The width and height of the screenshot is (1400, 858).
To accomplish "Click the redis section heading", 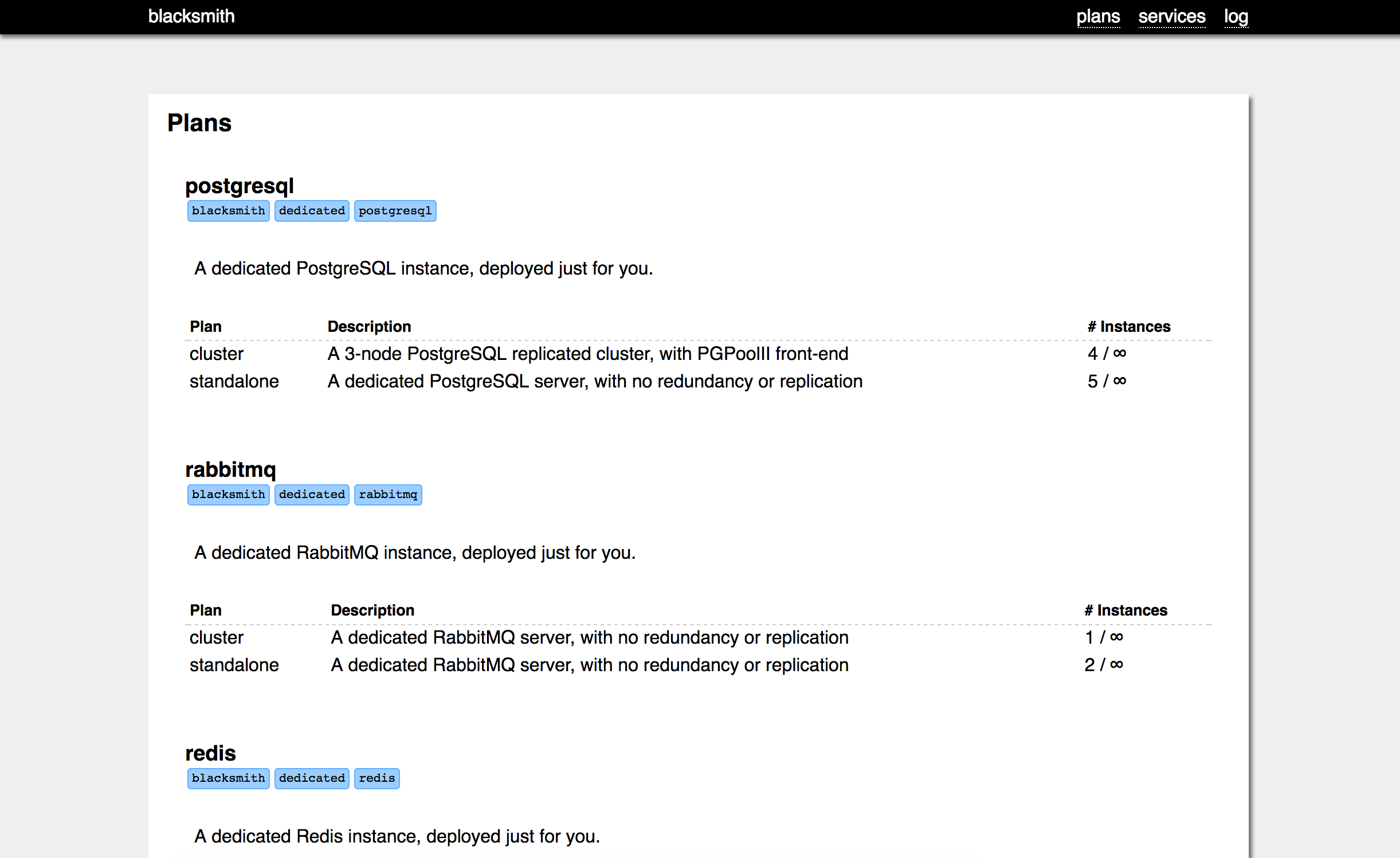I will click(210, 753).
